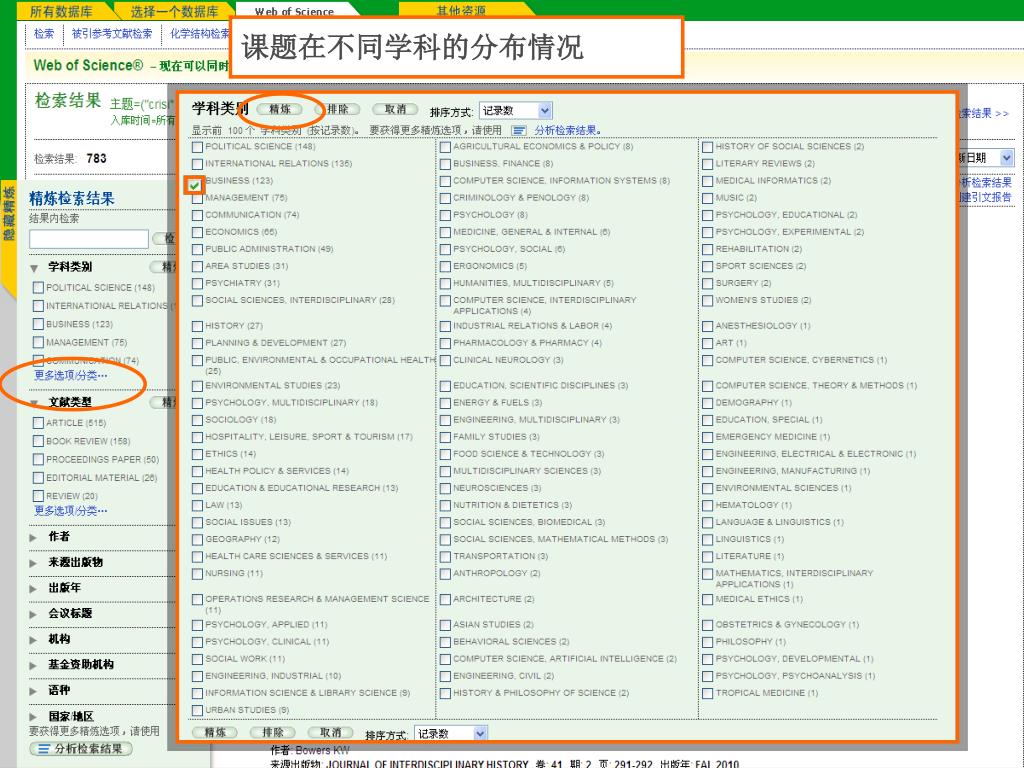Image resolution: width=1024 pixels, height=768 pixels.
Task: Tick the COMMUNICATION (74) checkbox in the overlay
Action: point(197,215)
